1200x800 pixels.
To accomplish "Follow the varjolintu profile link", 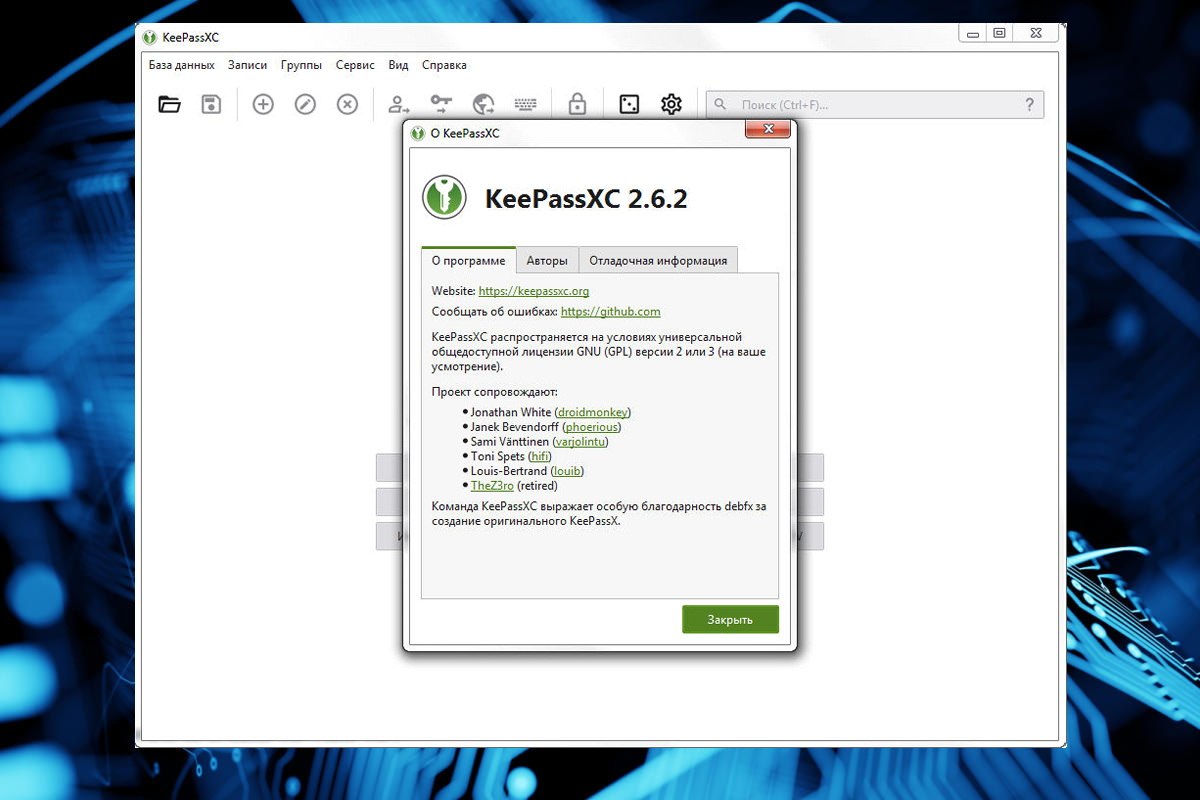I will coord(580,441).
